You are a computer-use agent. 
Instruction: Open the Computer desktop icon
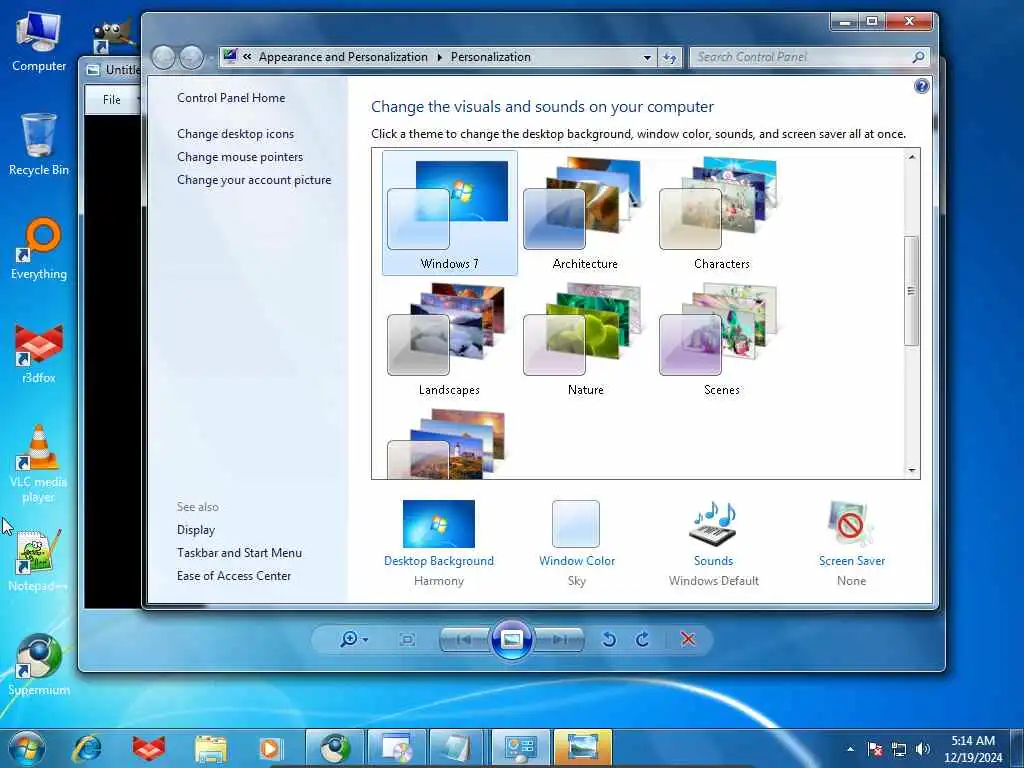pyautogui.click(x=39, y=41)
